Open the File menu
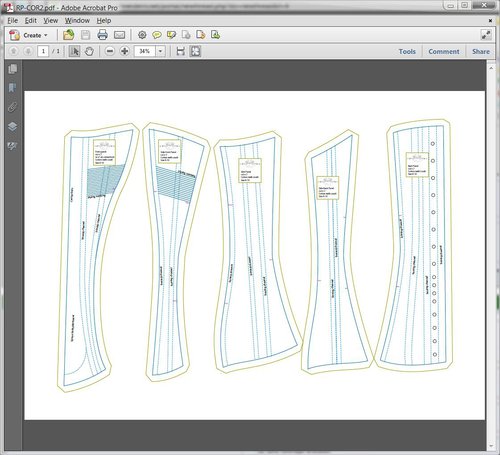The width and height of the screenshot is (500, 455). [x=13, y=20]
